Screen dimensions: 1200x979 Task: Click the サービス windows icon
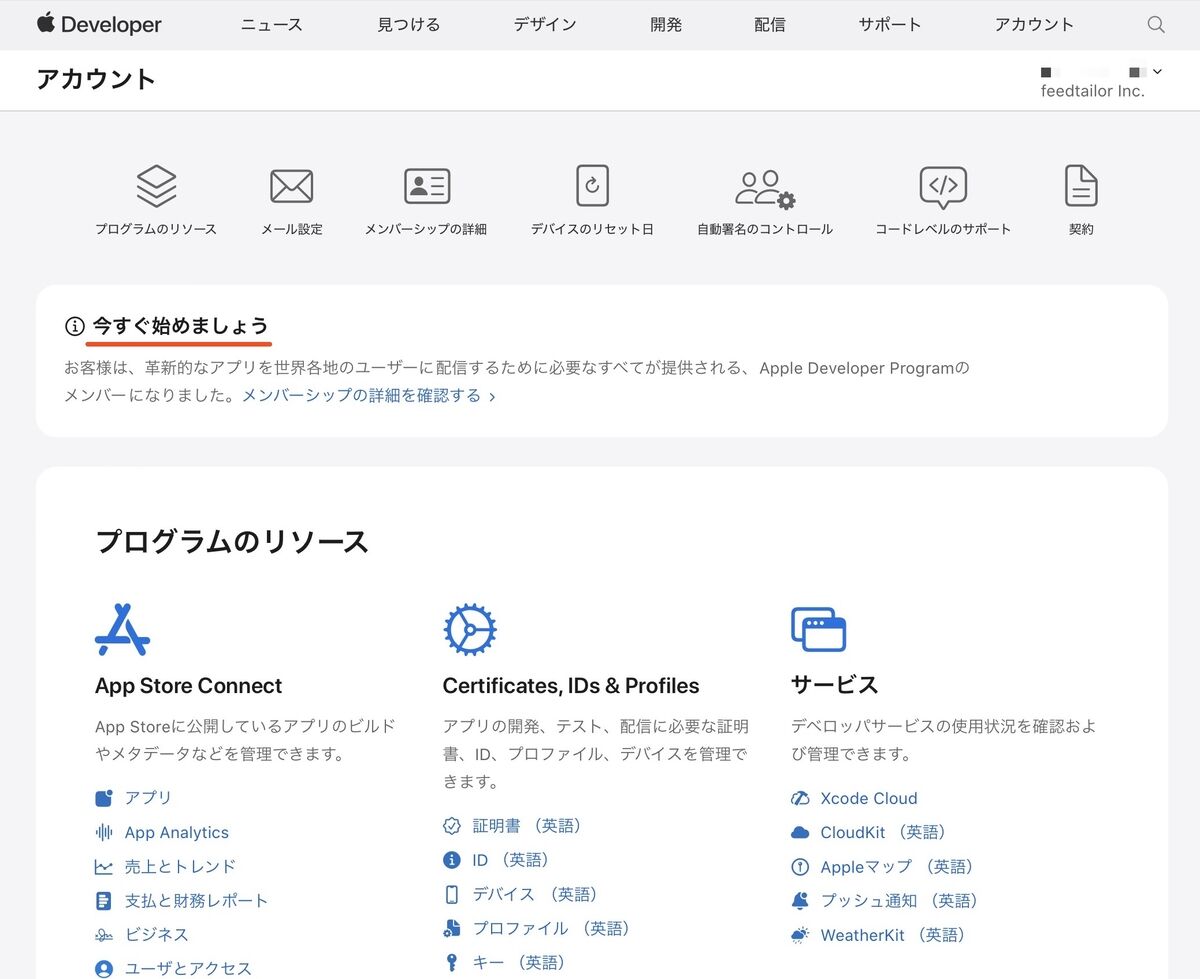pos(818,629)
